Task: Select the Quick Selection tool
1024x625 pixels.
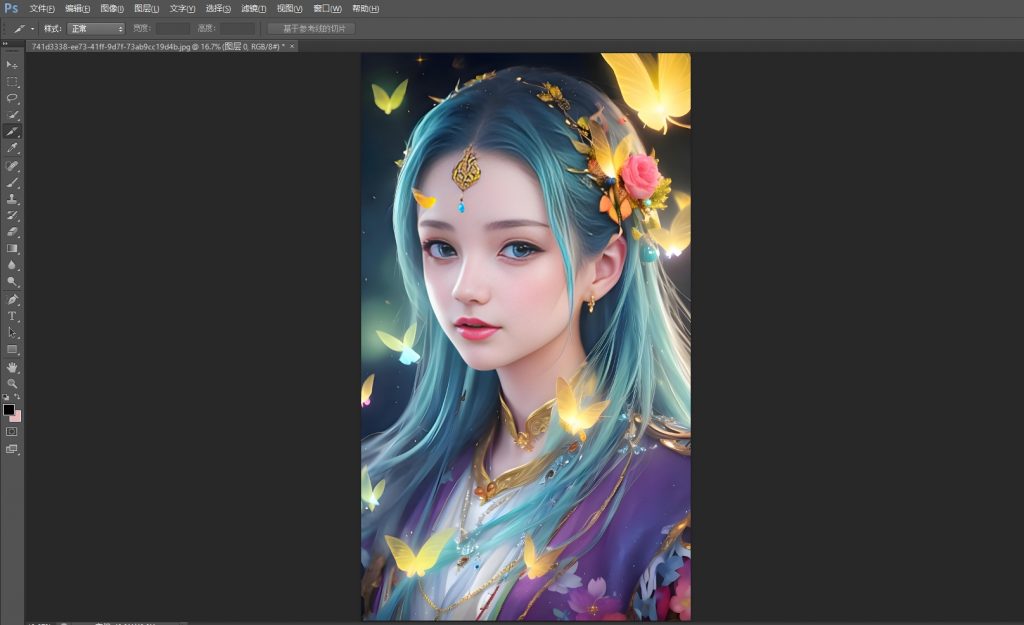Action: tap(12, 115)
